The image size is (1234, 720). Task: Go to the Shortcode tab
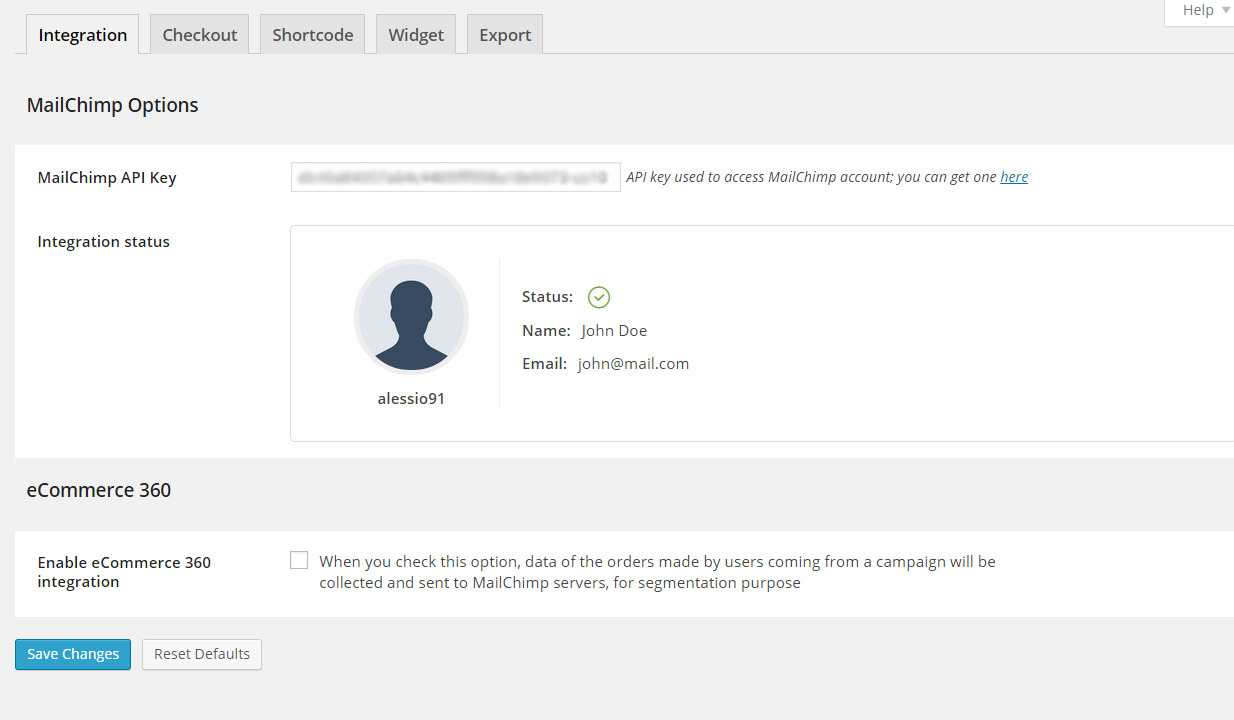[313, 35]
